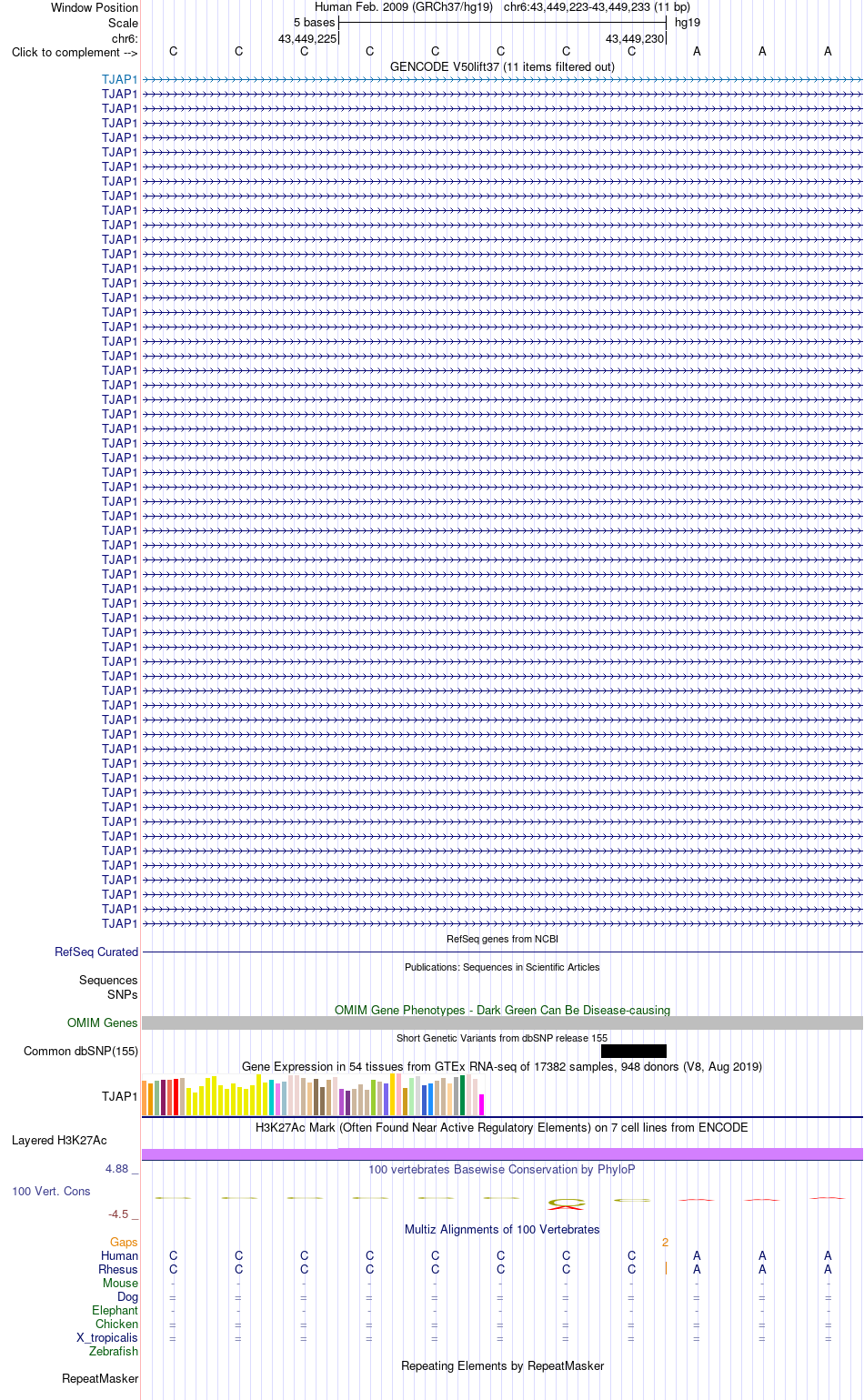The image size is (864, 1400).
Task: Click the magenta bar in GTEx expression chart
Action: click(482, 1104)
